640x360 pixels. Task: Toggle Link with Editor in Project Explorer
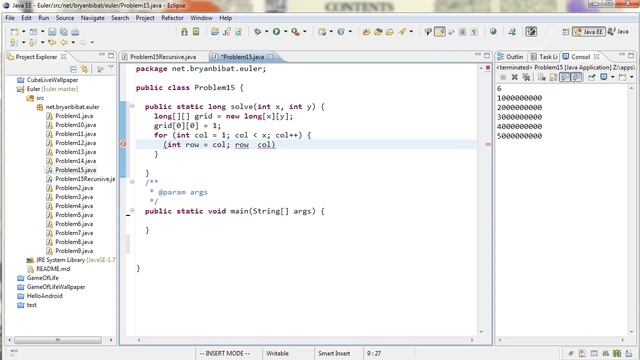[x=84, y=69]
